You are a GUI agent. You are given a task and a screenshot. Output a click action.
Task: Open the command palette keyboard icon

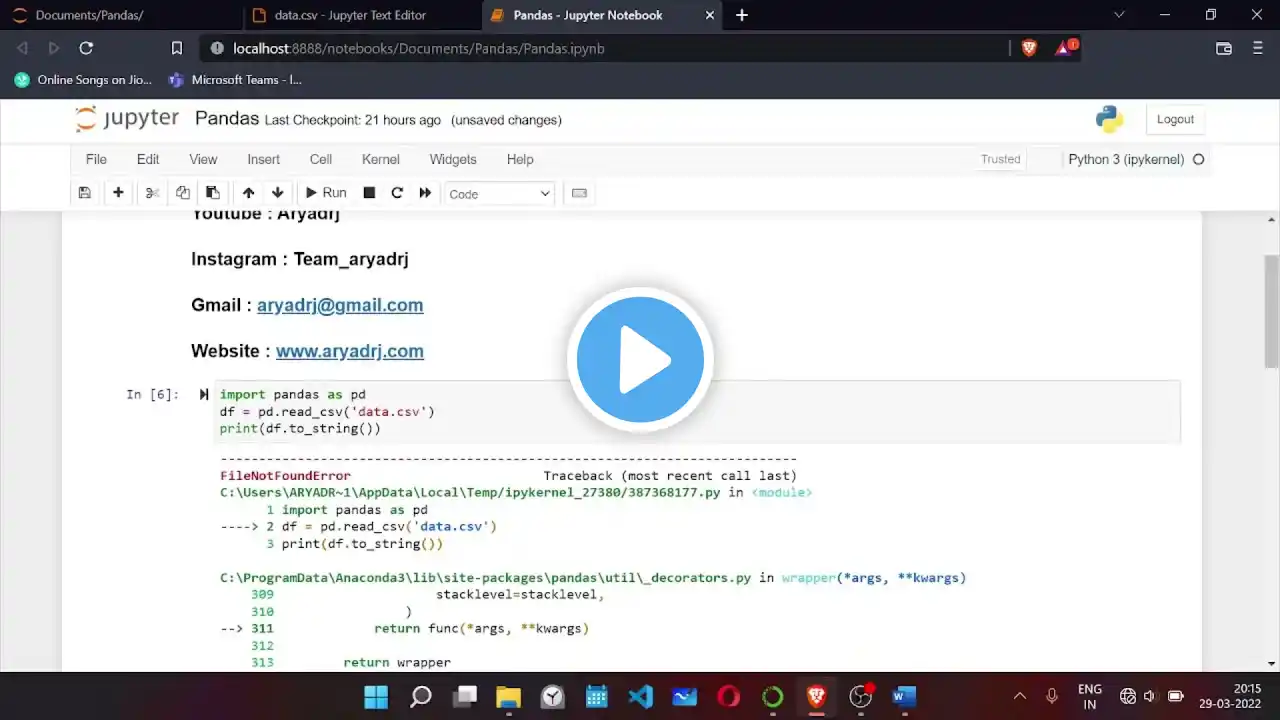coord(579,193)
